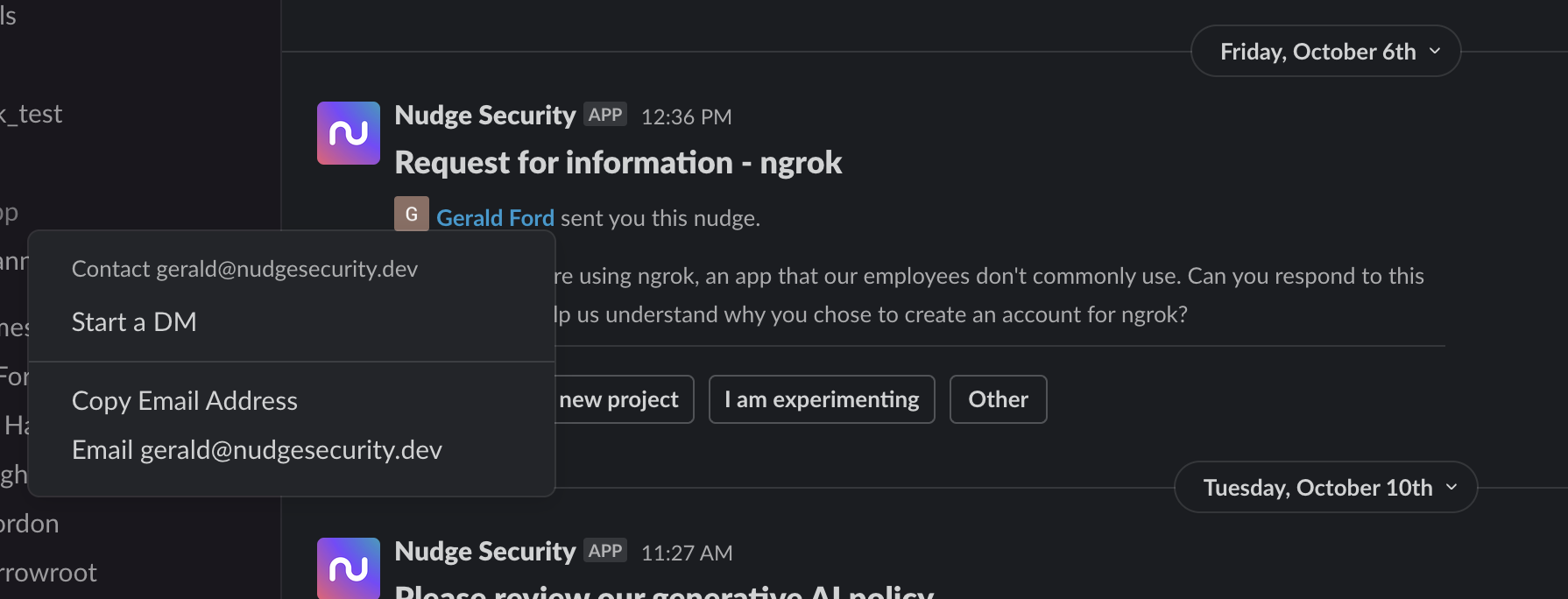
Task: Click the partially visible "new project" button
Action: (x=623, y=399)
